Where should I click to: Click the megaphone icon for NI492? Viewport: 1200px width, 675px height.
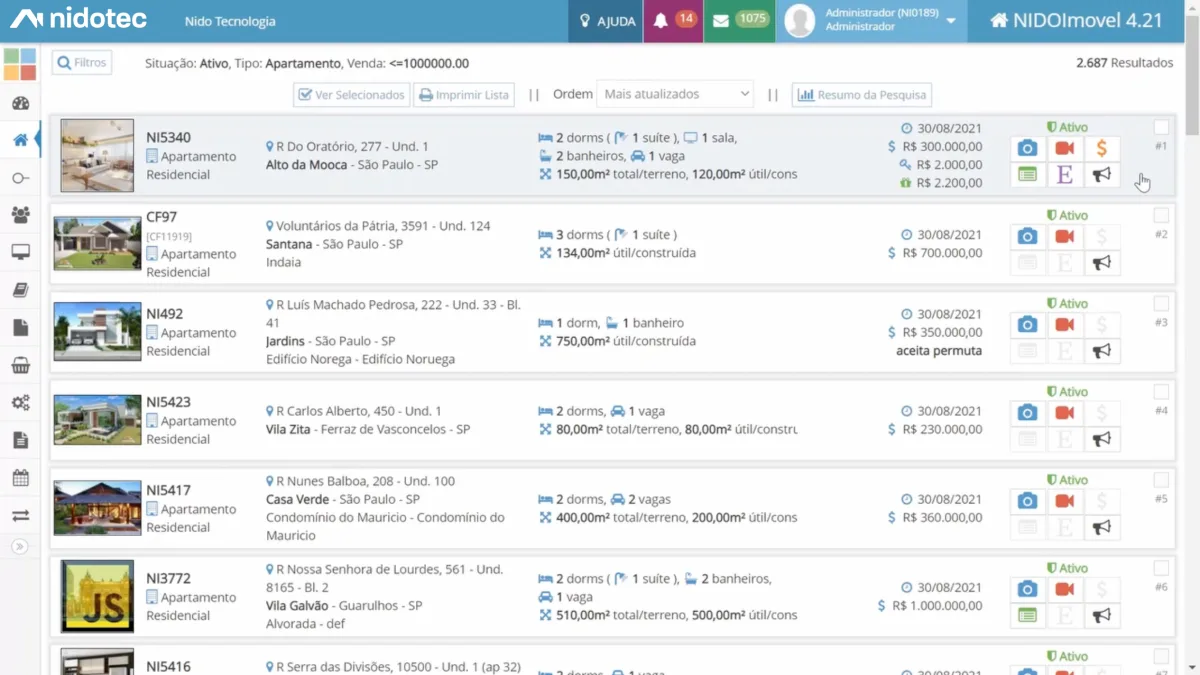click(1101, 352)
